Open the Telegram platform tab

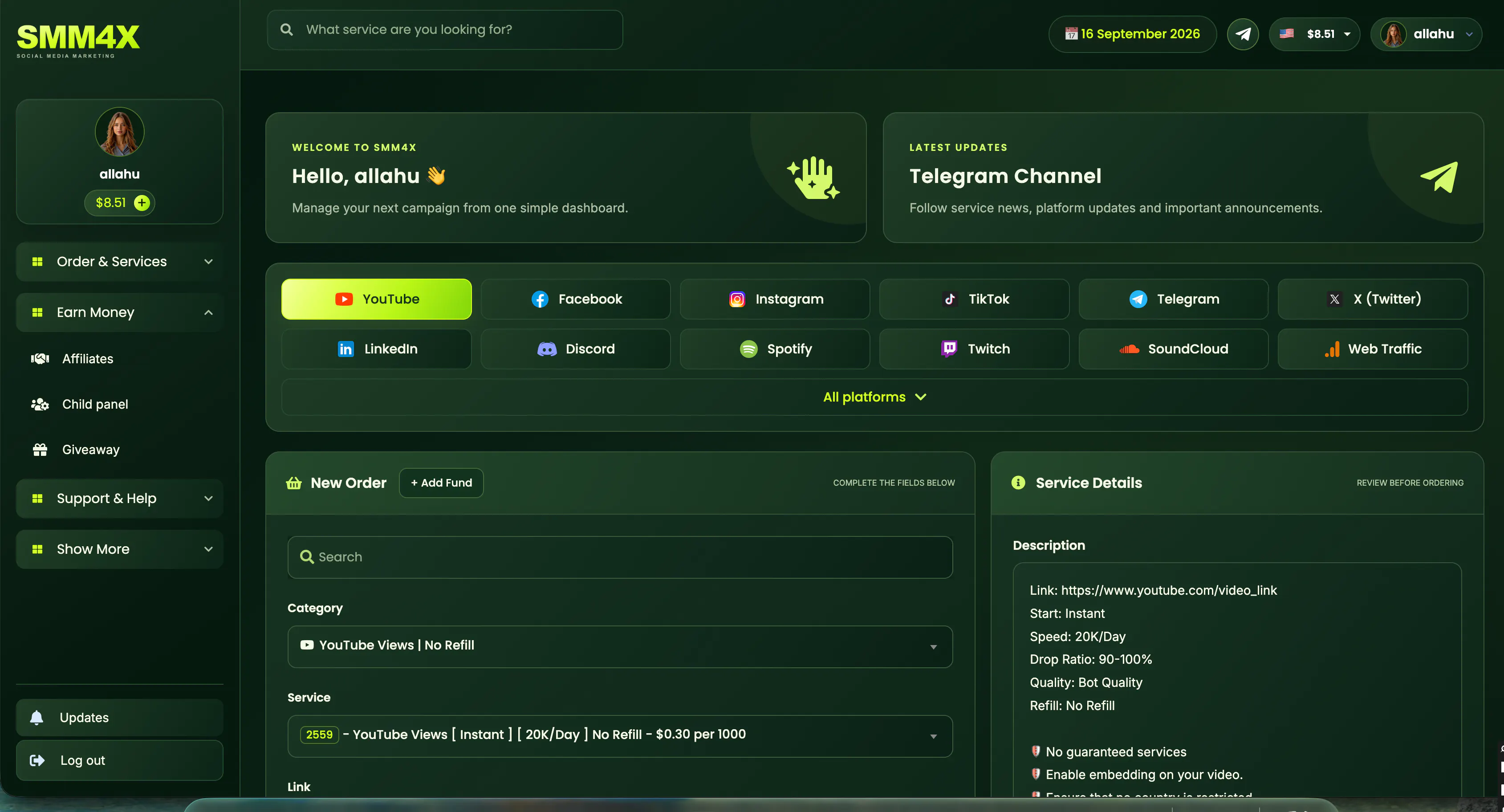click(1174, 299)
